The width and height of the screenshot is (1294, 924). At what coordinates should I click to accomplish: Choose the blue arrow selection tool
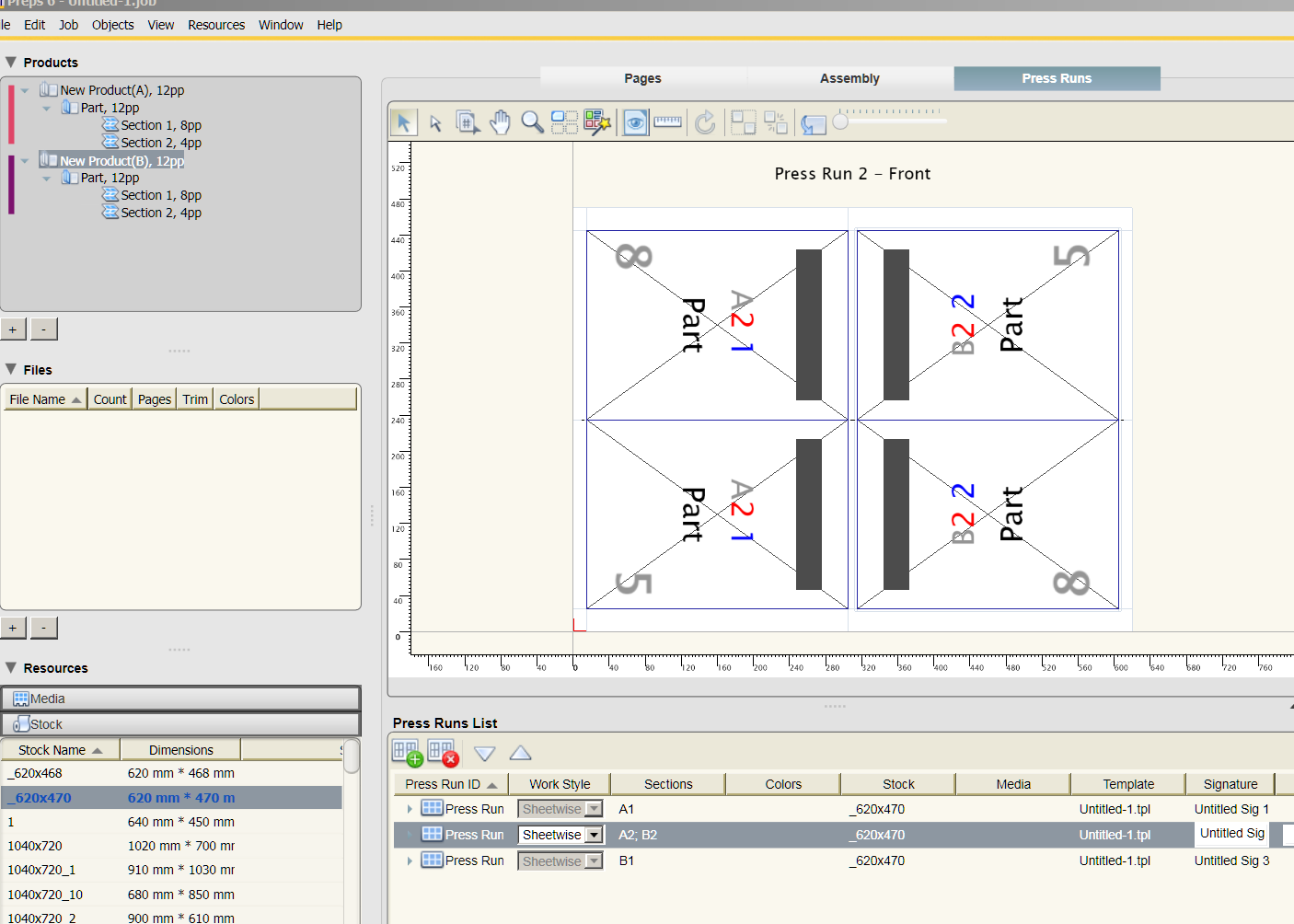[x=403, y=122]
